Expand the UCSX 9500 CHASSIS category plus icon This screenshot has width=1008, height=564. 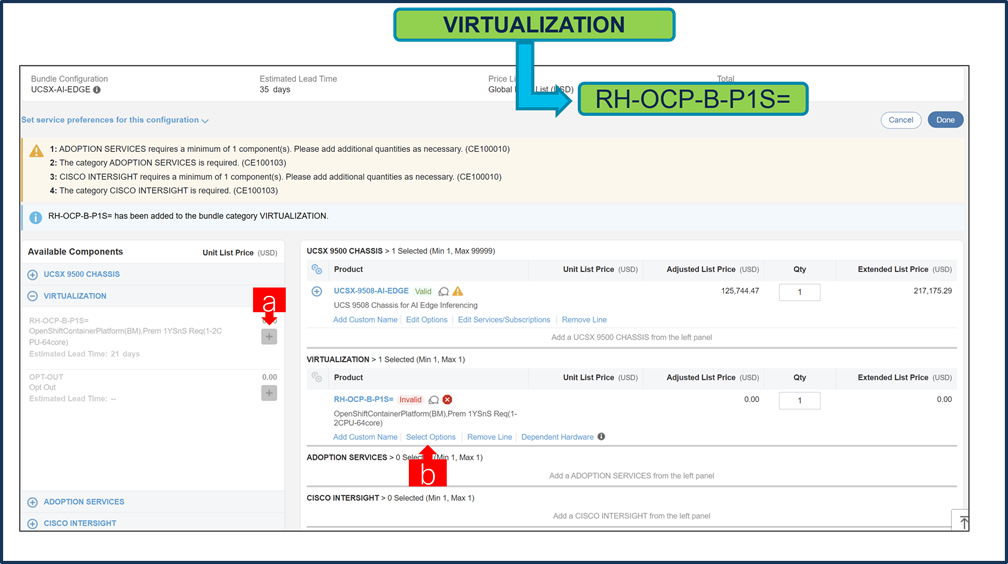pos(33,275)
